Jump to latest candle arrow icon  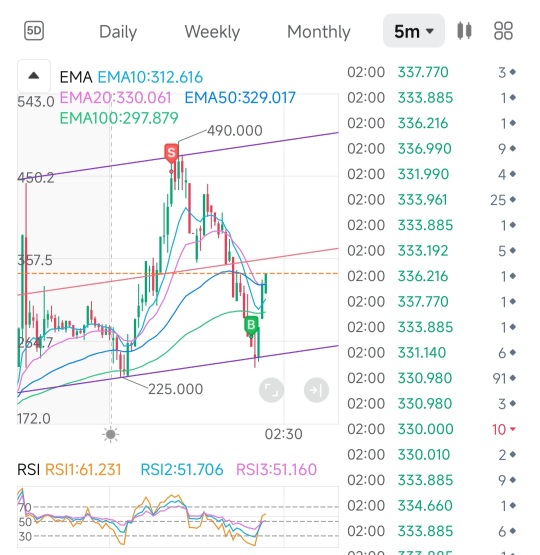click(316, 390)
